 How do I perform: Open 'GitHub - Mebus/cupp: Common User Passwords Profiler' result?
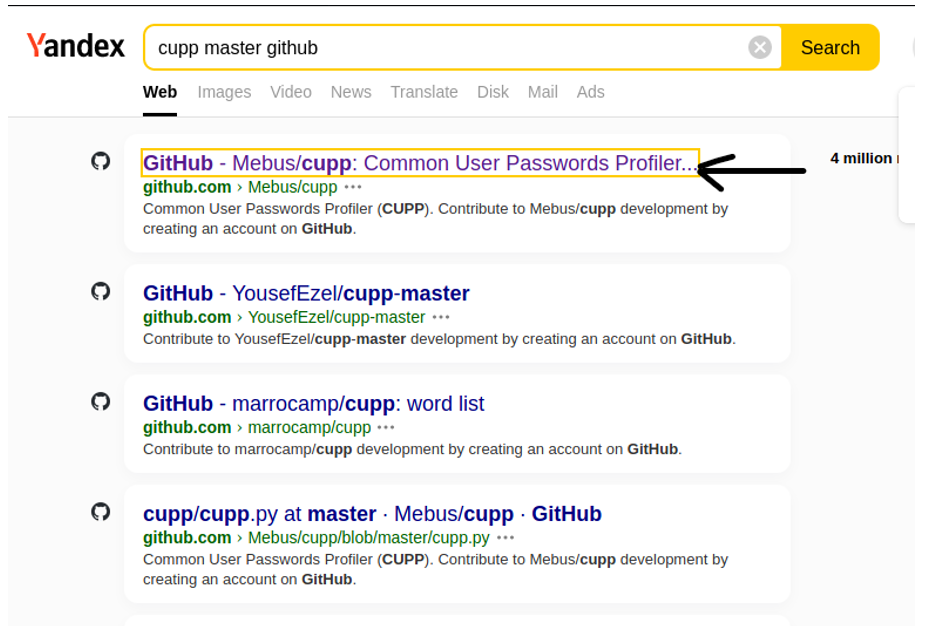click(x=420, y=163)
